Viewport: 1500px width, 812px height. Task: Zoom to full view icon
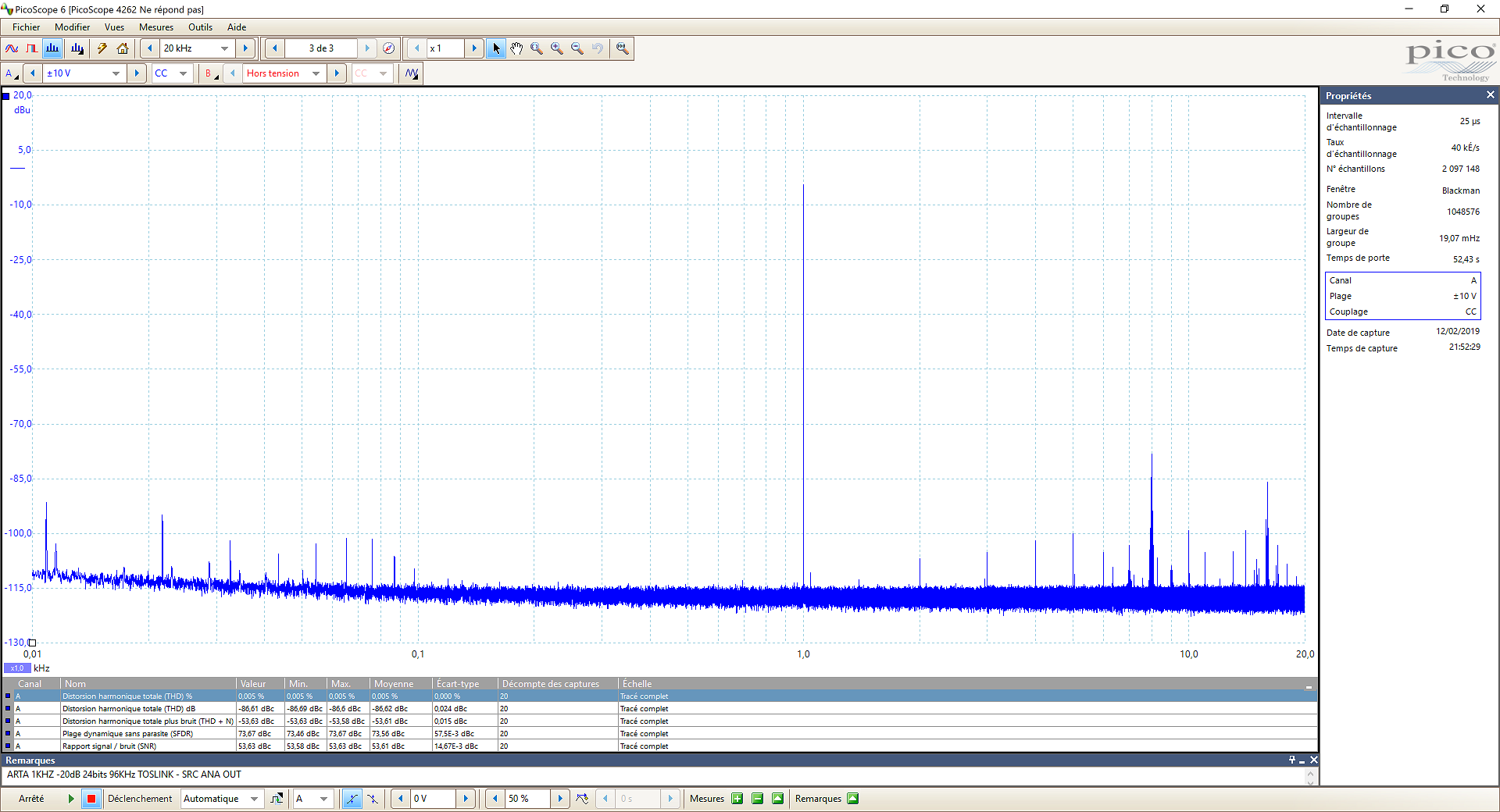[623, 48]
